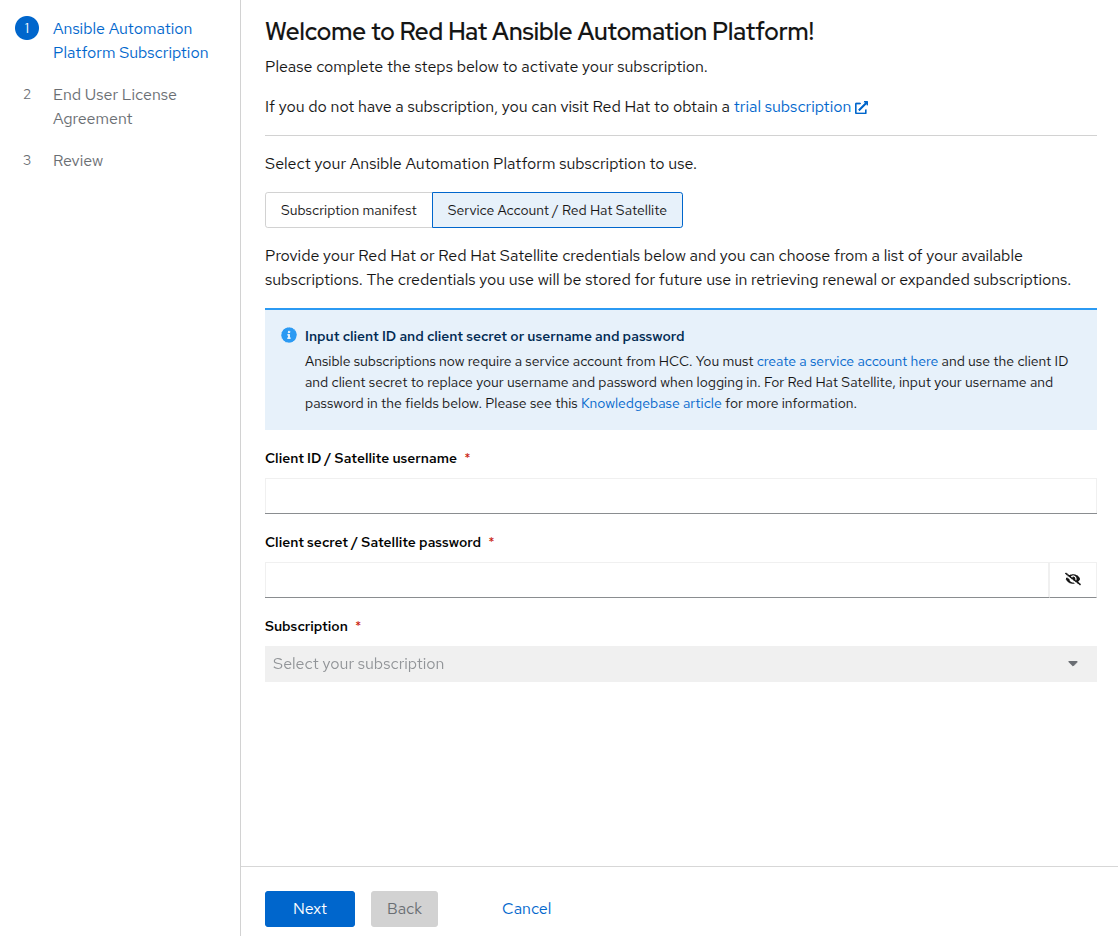
Task: Click the info icon in the blue alert
Action: click(x=289, y=336)
